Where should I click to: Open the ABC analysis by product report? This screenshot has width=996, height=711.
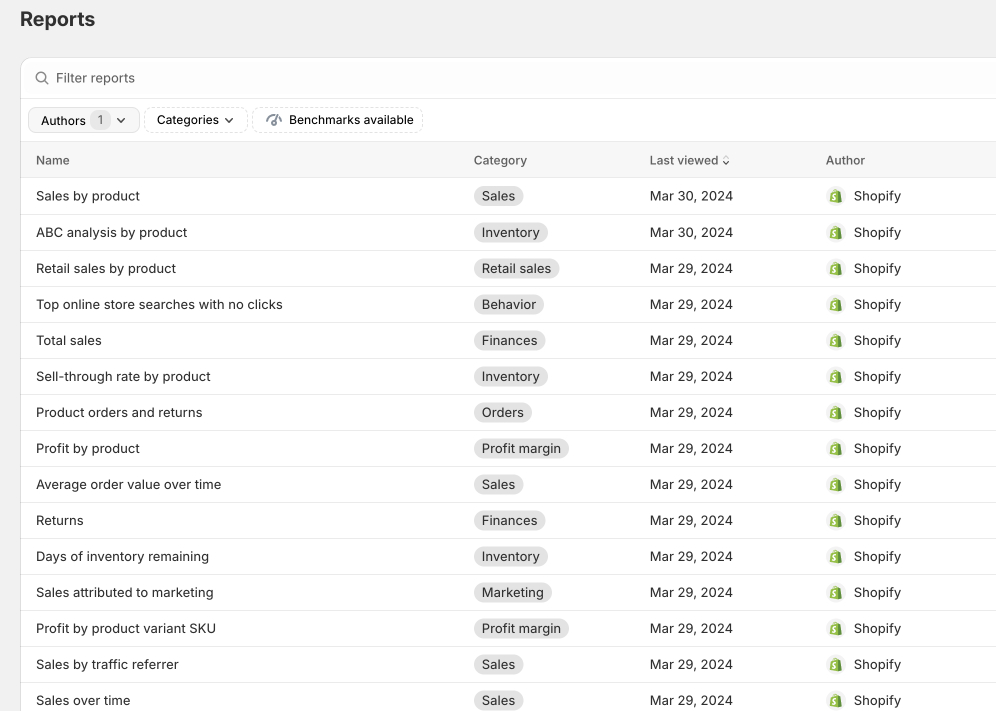pos(112,233)
